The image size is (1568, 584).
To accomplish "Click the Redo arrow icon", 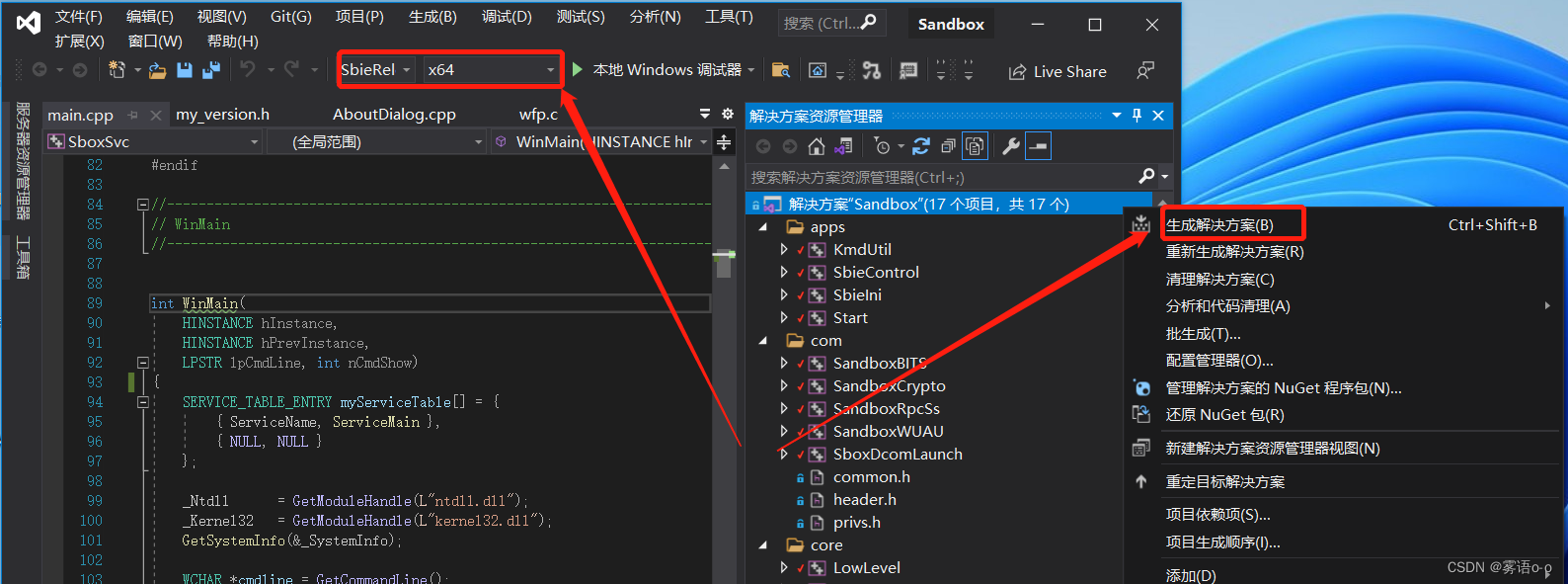I will click(x=291, y=69).
